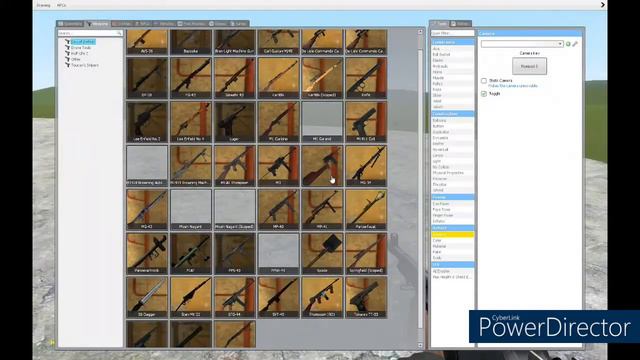The height and width of the screenshot is (360, 640).
Task: Choose the PPSh-41 blank thumbnail
Action: pyautogui.click(x=278, y=253)
